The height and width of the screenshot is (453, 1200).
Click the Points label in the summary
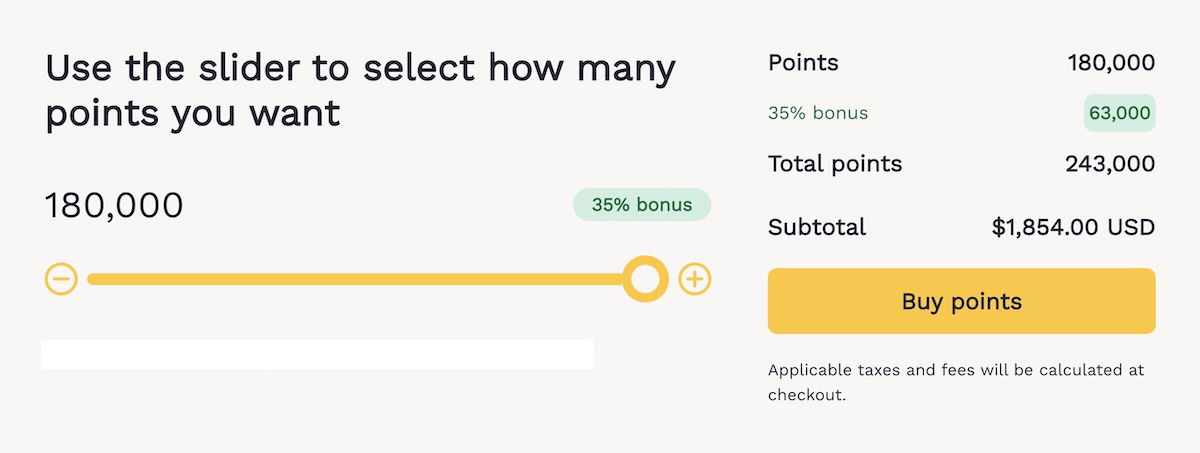click(803, 63)
